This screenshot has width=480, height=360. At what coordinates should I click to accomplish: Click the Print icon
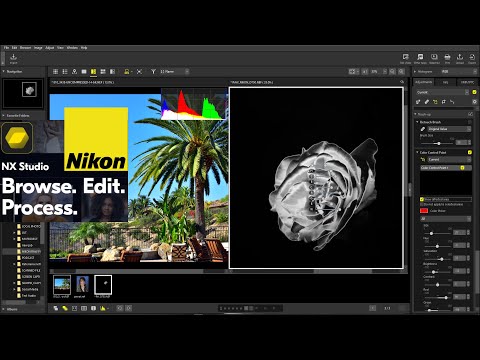click(447, 57)
